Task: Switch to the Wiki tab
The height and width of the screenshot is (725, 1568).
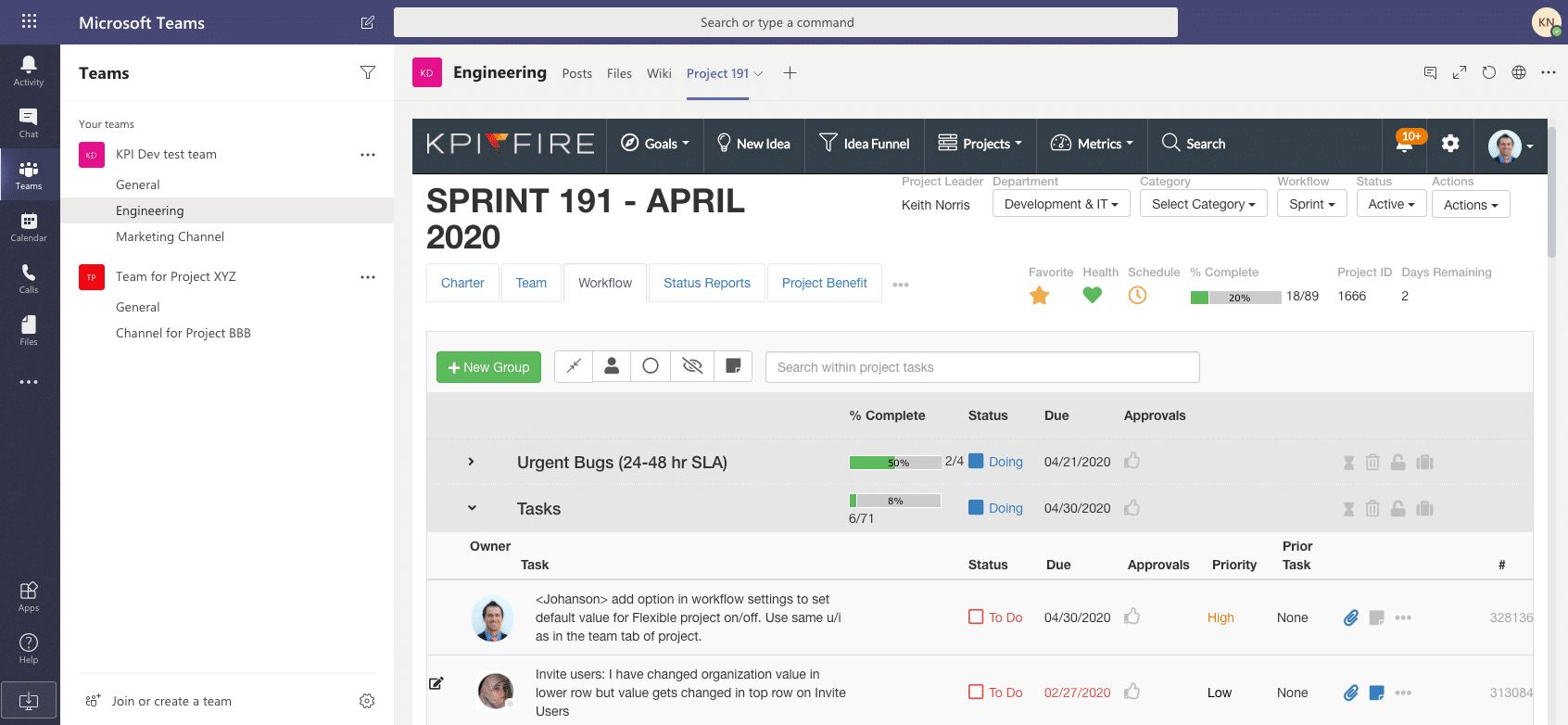Action: pyautogui.click(x=659, y=73)
